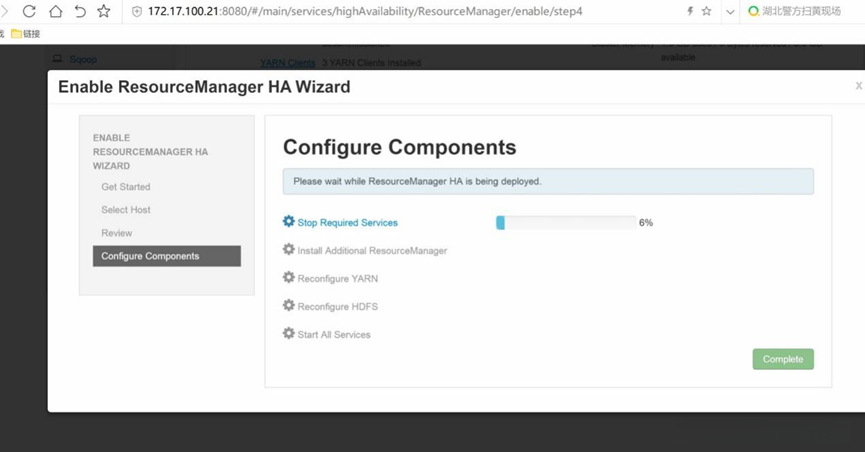Click gear icon beside Start All Services

(289, 334)
